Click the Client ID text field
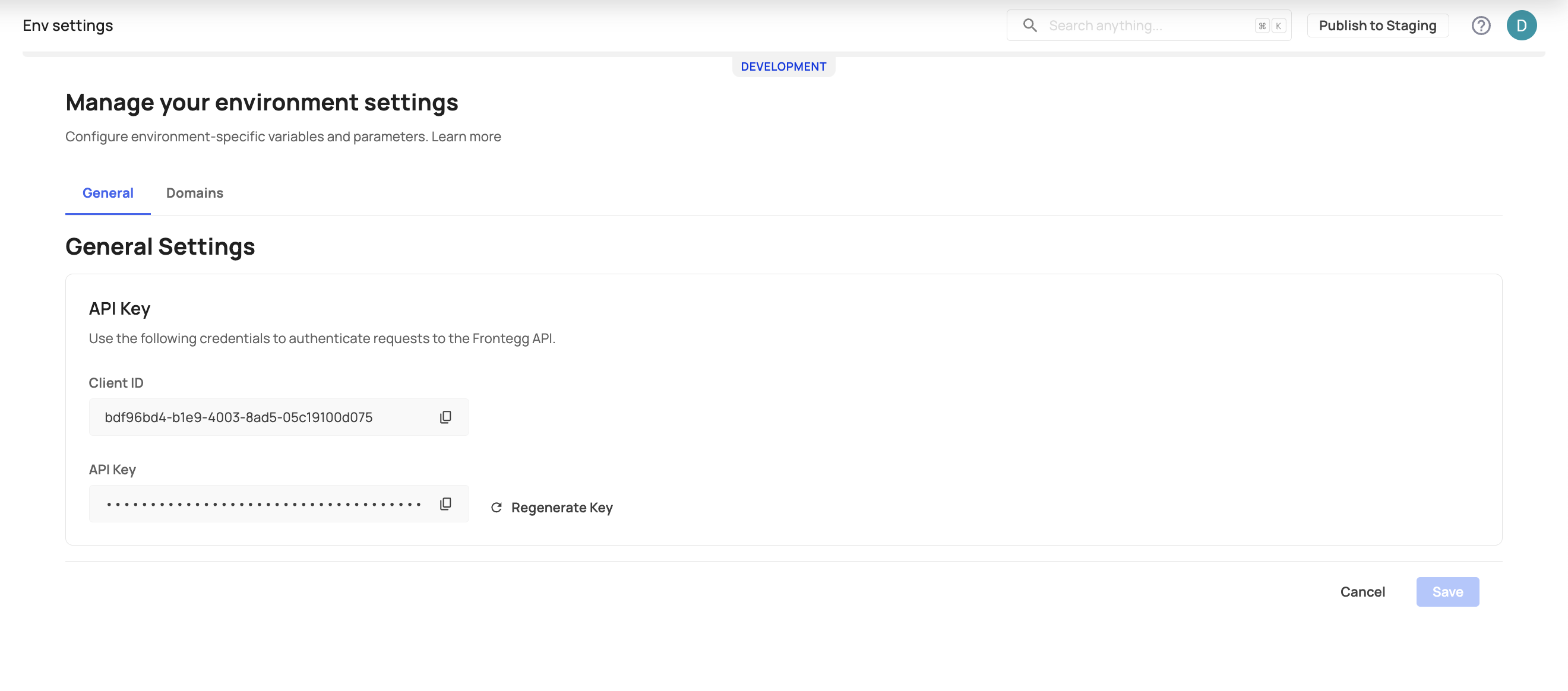 pyautogui.click(x=262, y=417)
